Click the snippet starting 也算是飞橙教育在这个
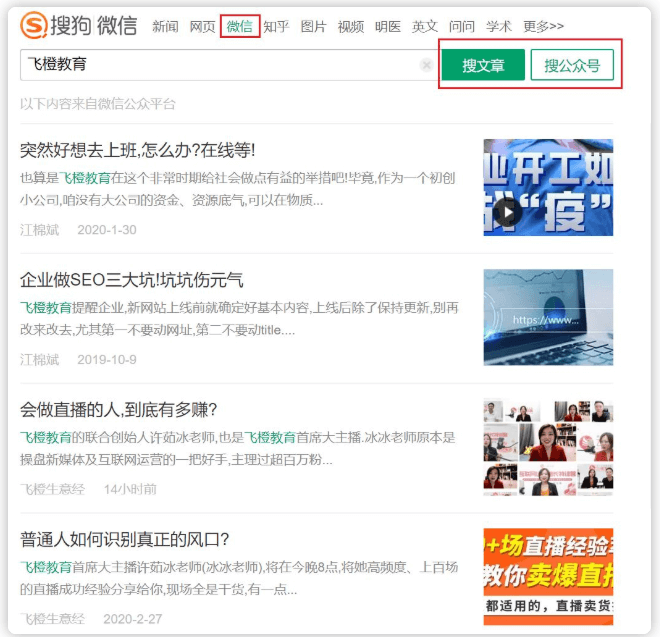Screen dimensions: 660x637 pos(238,189)
